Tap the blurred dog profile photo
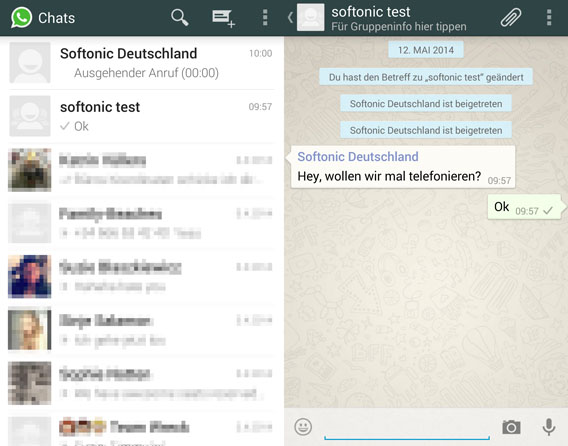The image size is (568, 446). tap(30, 170)
